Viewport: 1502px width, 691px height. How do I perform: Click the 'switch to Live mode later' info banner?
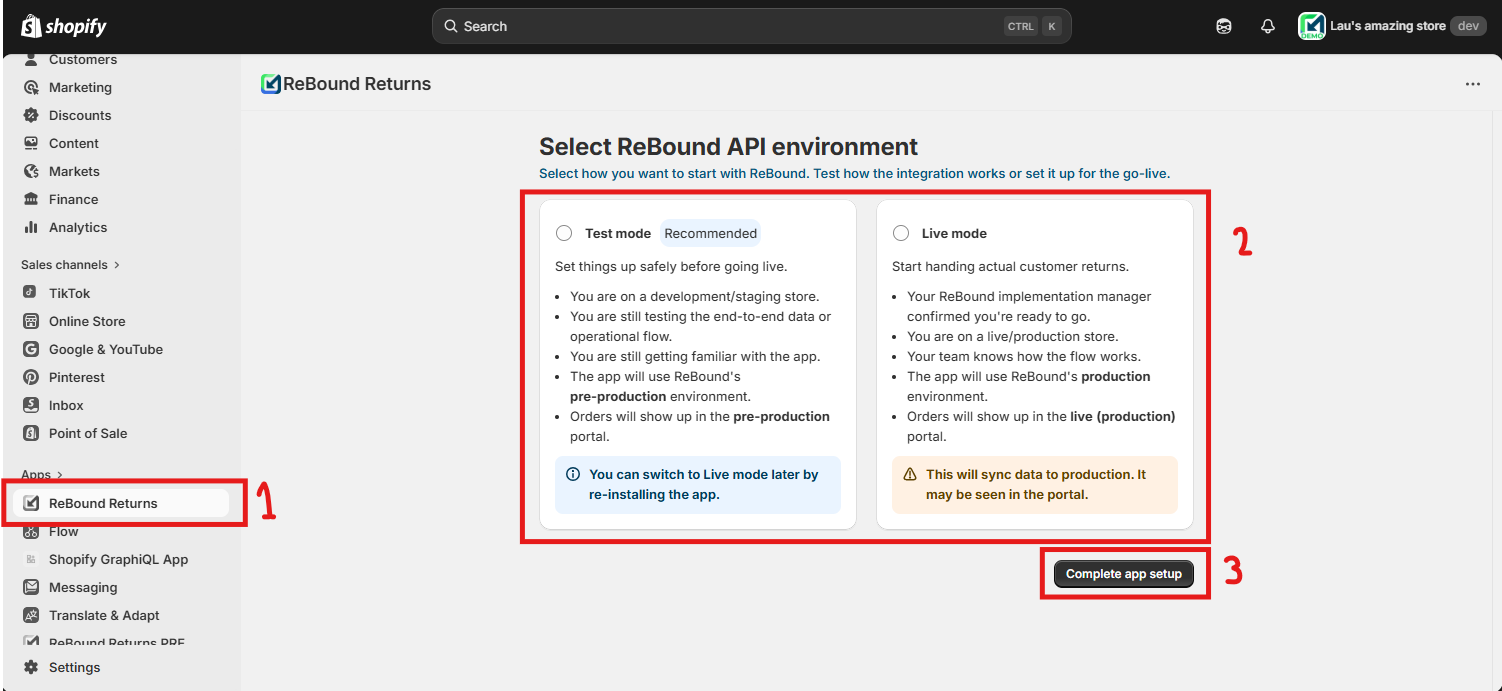click(698, 485)
